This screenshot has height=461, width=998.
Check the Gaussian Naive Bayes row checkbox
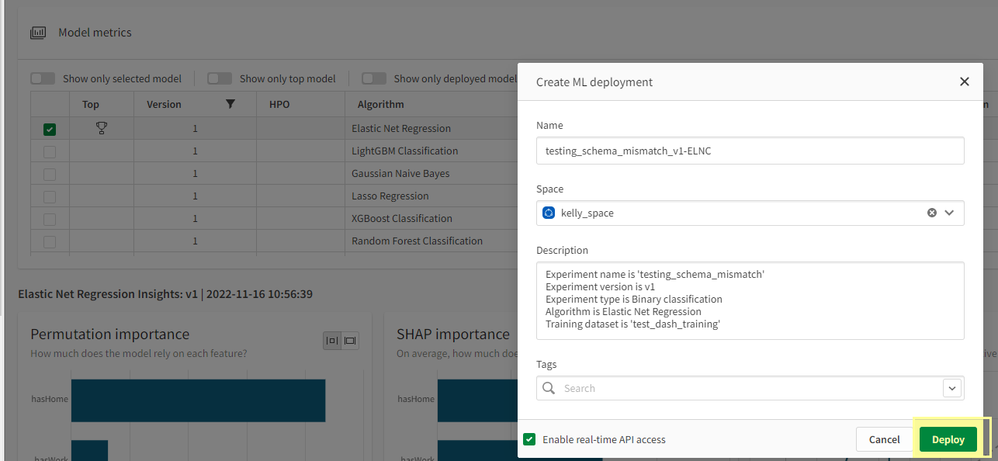(x=50, y=174)
